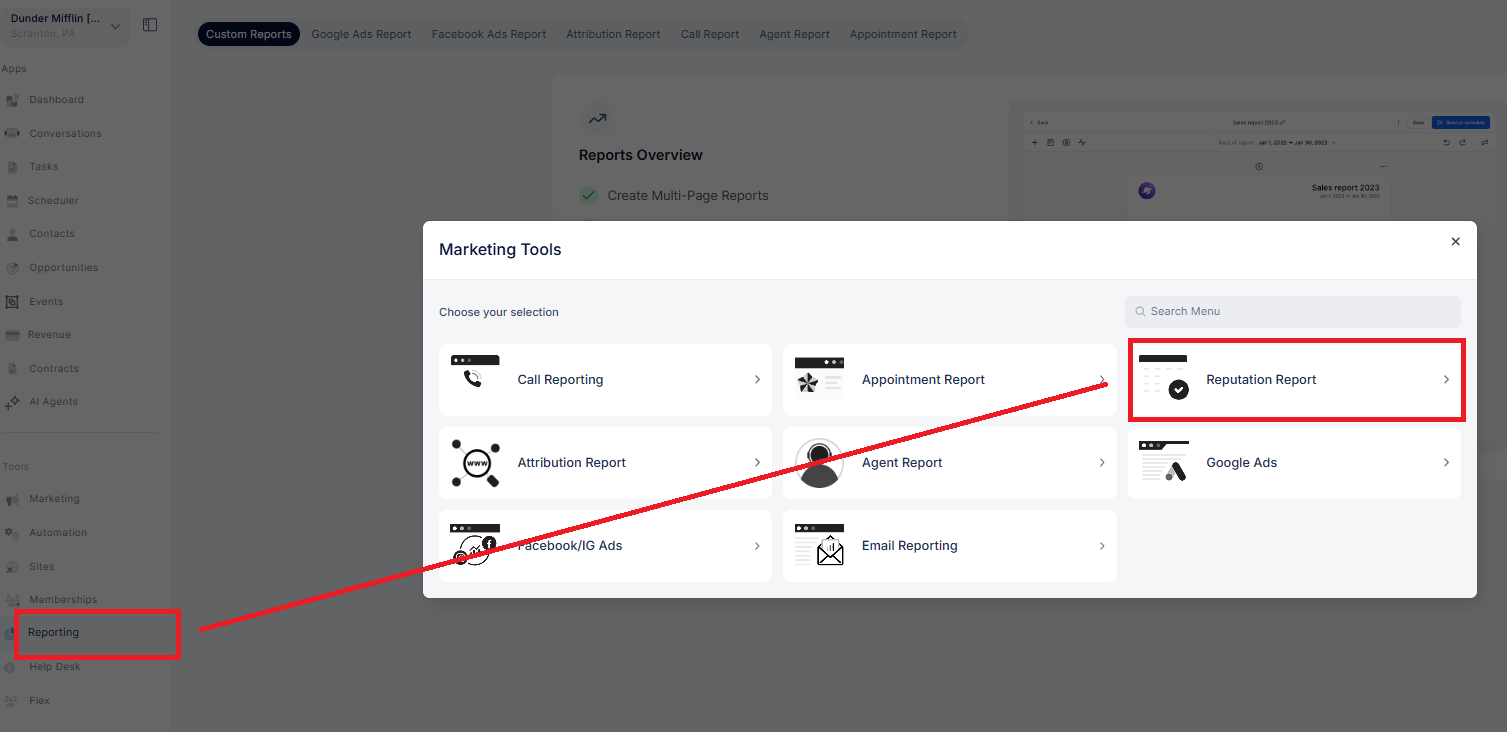Switch to the Google Ads Report tab
The image size is (1507, 732).
coord(361,34)
